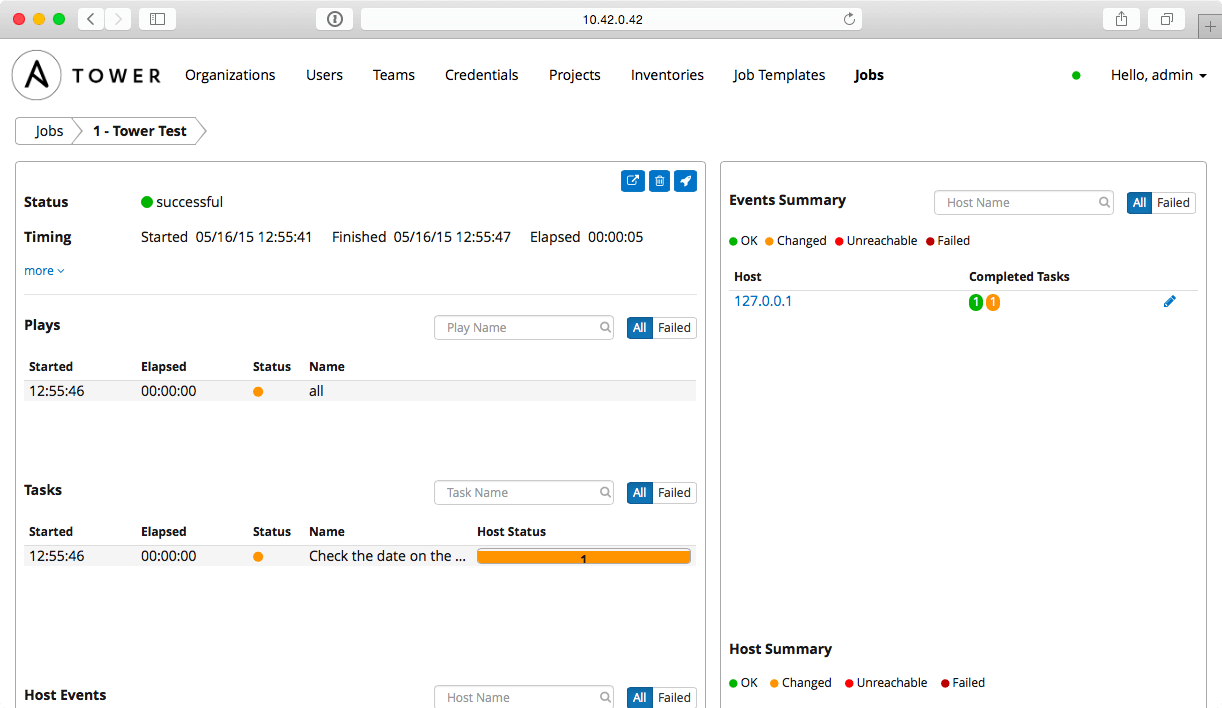Open host 127.0.0.1 details link
1222x708 pixels.
763,300
